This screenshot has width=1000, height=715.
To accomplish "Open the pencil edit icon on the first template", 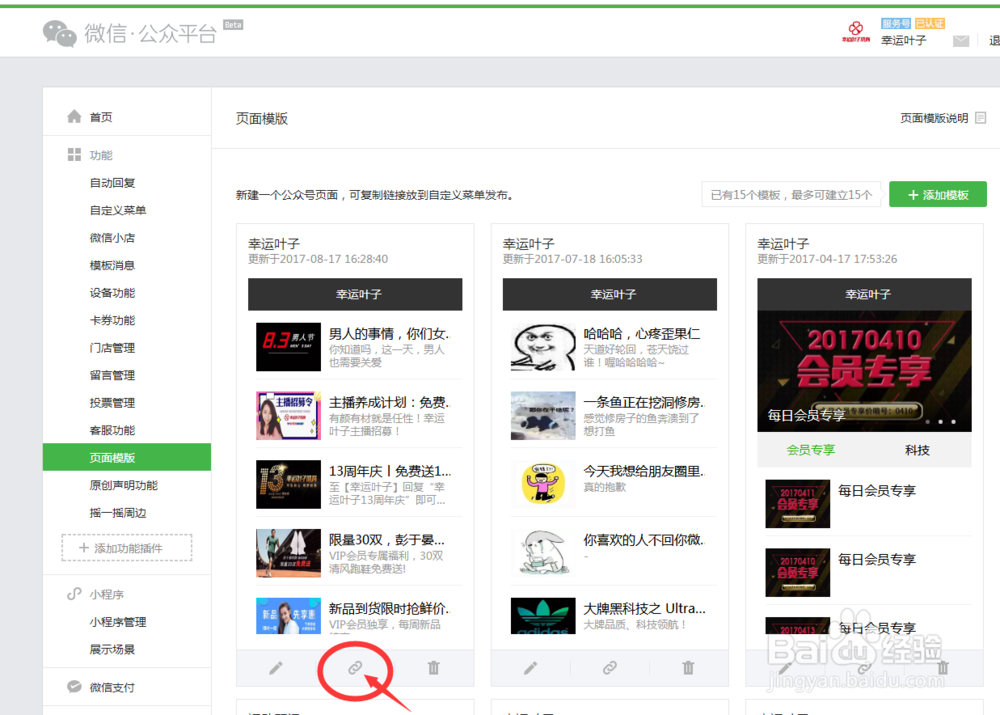I will 276,668.
